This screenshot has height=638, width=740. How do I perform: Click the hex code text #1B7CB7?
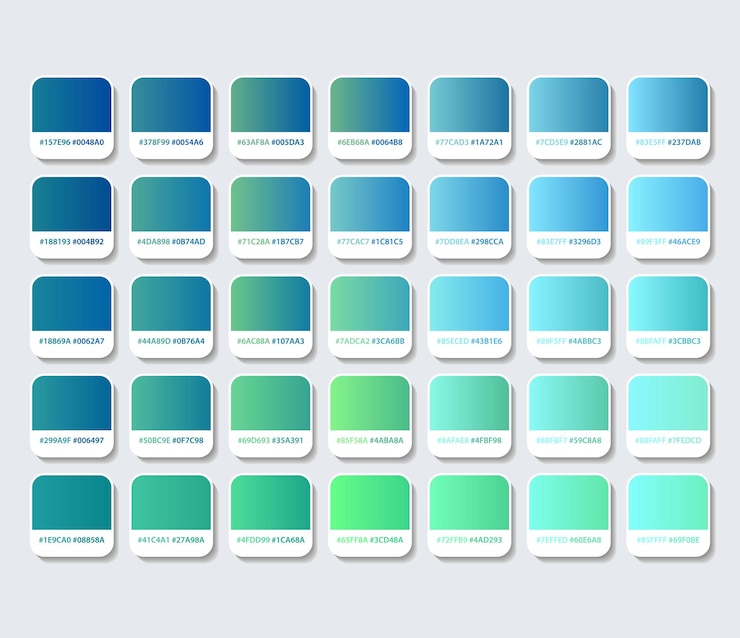(x=288, y=242)
